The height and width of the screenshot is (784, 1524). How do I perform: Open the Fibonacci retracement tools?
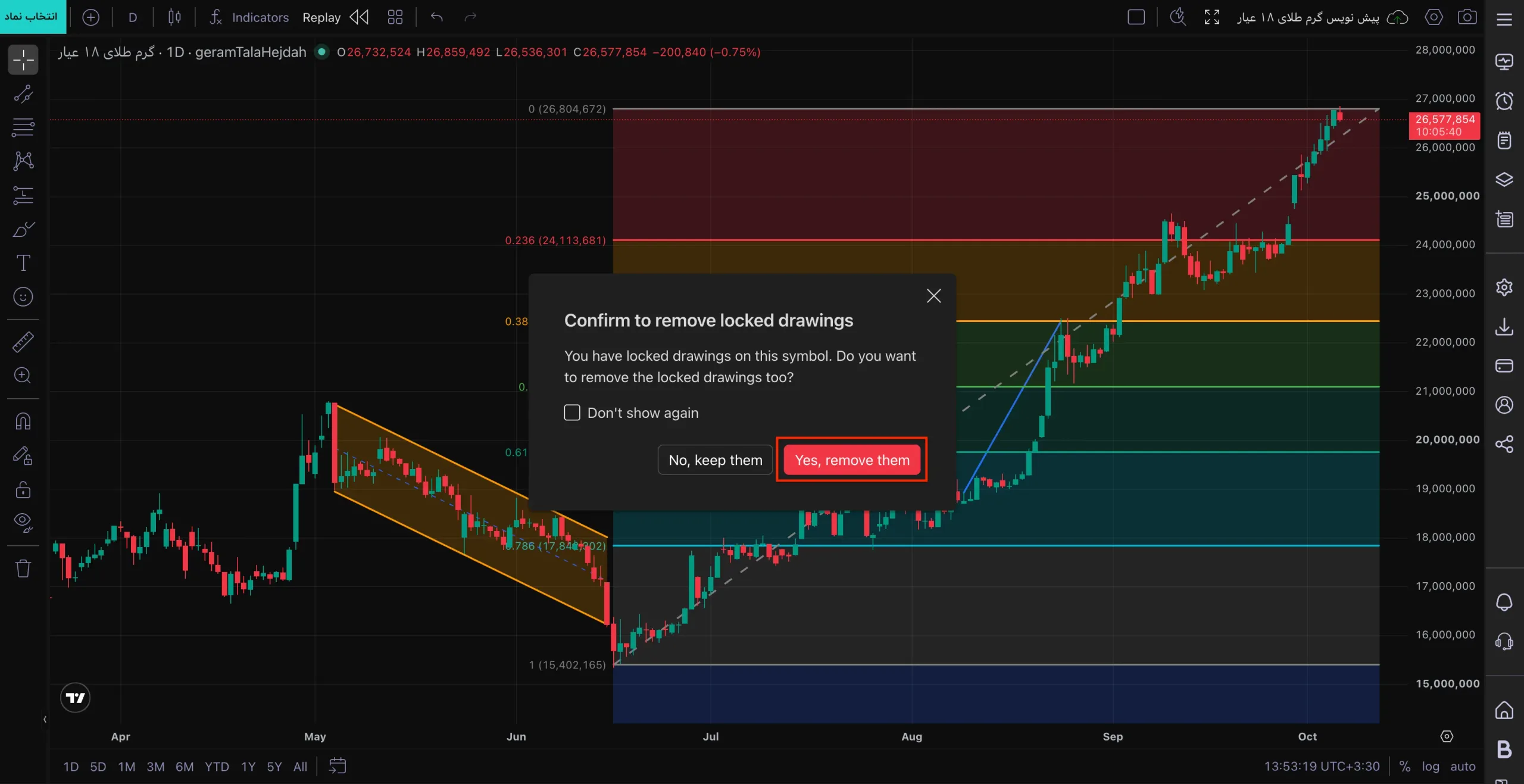pyautogui.click(x=23, y=127)
